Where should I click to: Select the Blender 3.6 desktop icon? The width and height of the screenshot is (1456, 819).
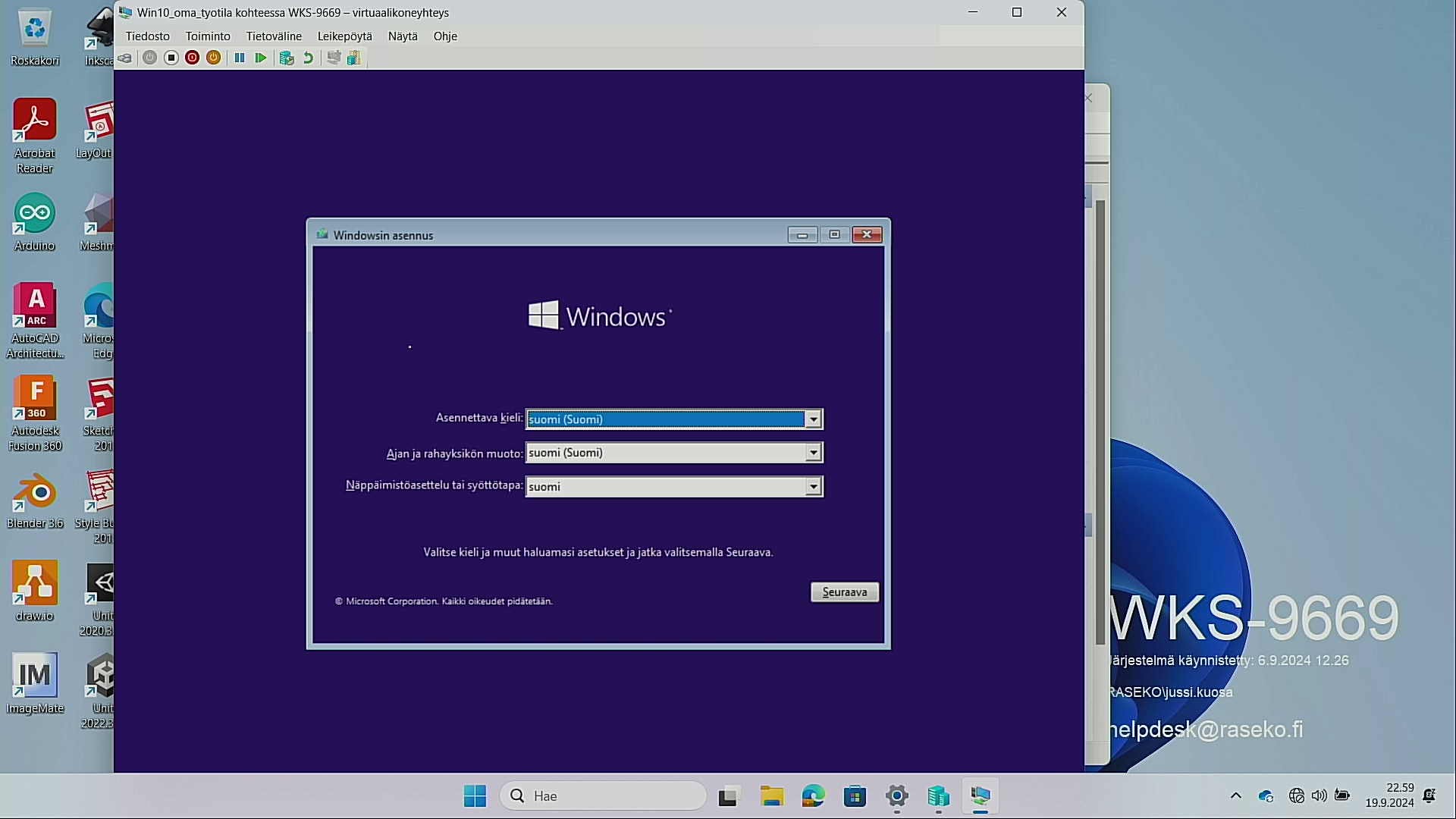coord(35,500)
